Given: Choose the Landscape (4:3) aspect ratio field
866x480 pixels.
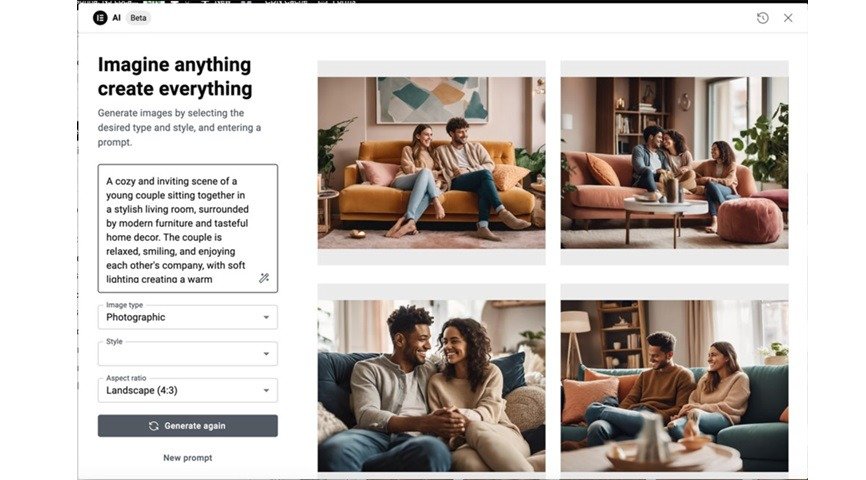Looking at the screenshot, I should click(188, 391).
